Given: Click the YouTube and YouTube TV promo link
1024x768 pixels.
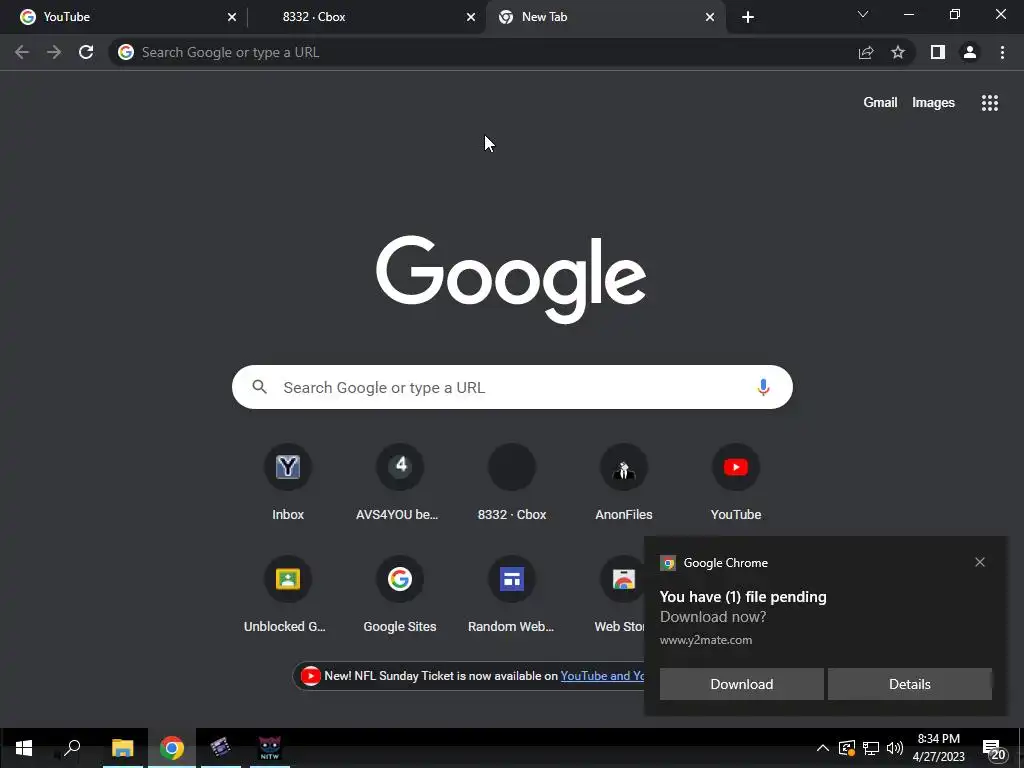Looking at the screenshot, I should (x=602, y=676).
